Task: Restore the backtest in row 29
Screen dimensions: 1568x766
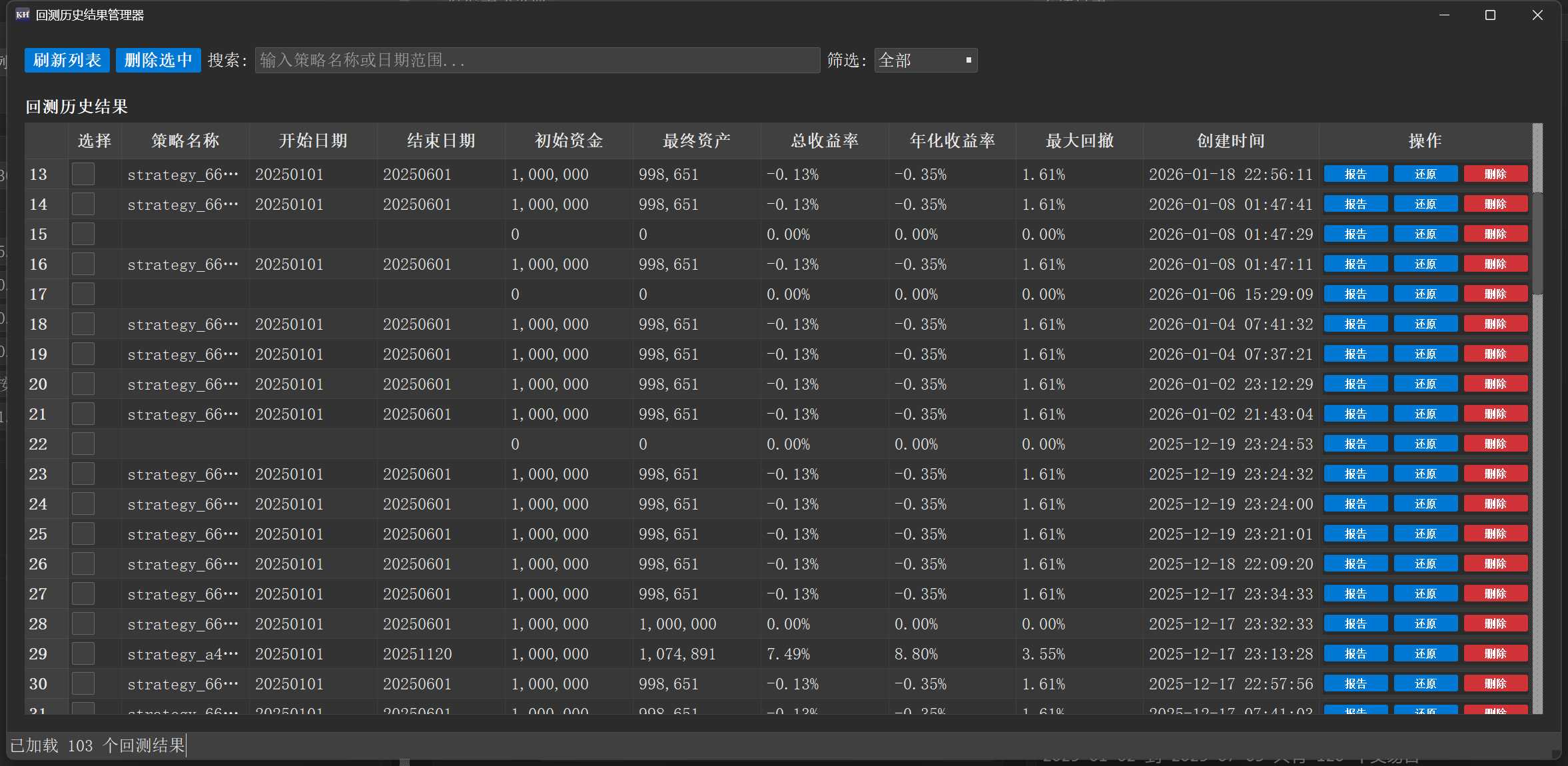Action: click(x=1425, y=654)
